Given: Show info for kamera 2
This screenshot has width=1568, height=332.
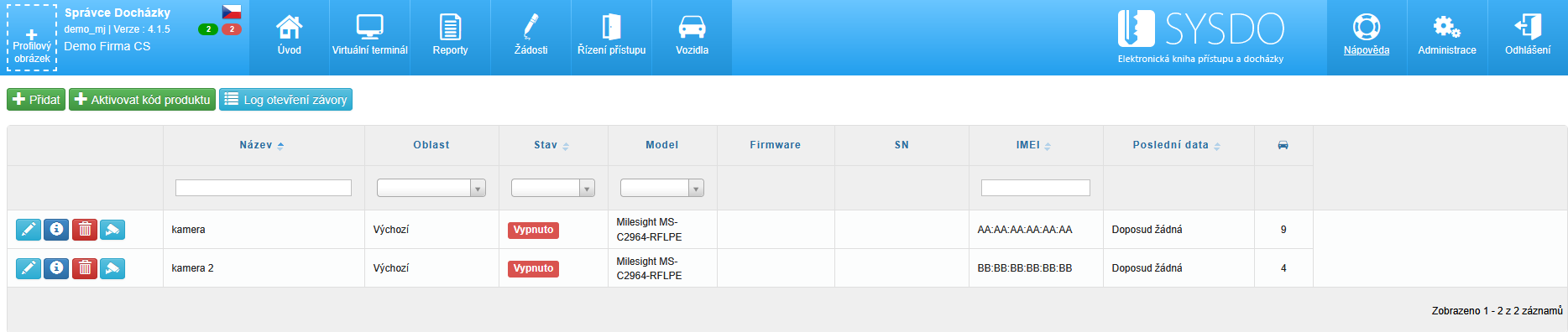Looking at the screenshot, I should [56, 268].
